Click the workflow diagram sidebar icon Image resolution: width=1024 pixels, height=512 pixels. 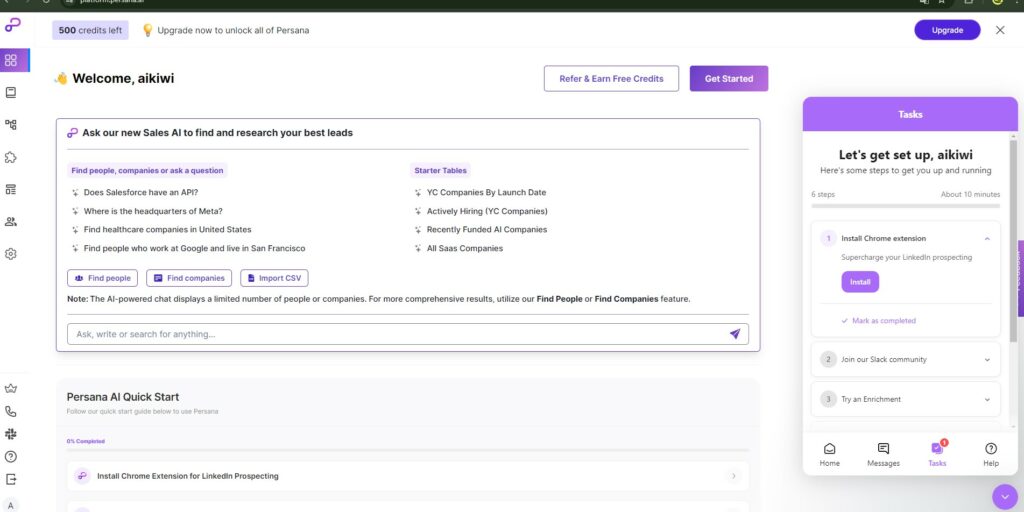coord(10,125)
